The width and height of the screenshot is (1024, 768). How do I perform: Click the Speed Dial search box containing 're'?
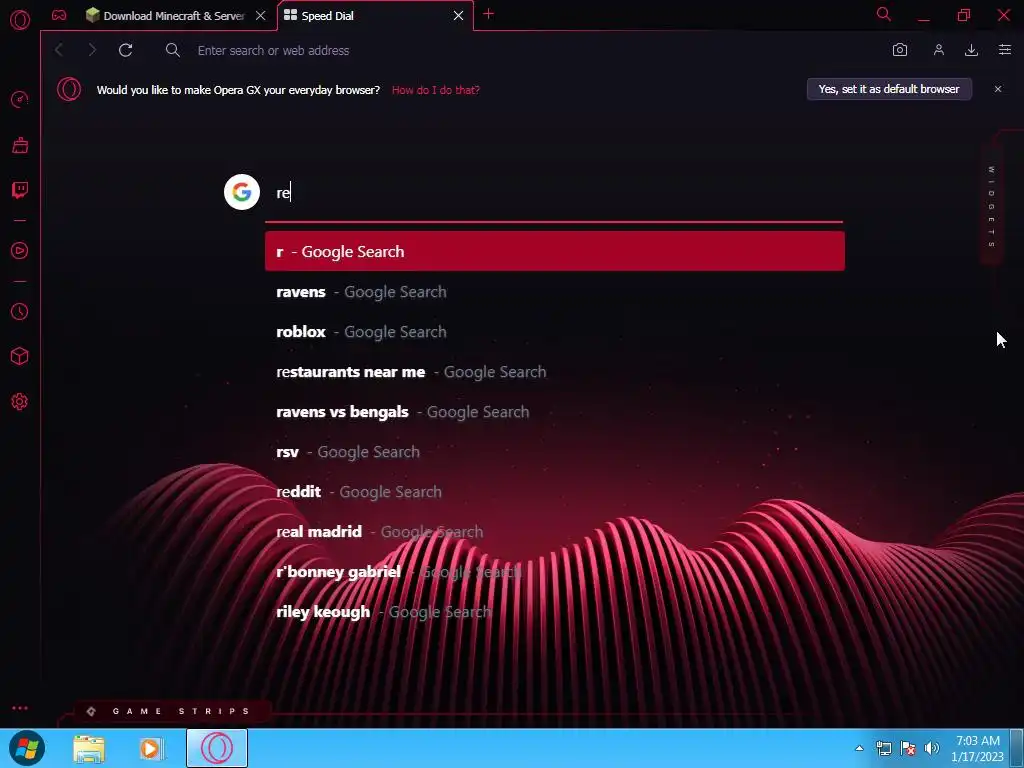(x=554, y=193)
